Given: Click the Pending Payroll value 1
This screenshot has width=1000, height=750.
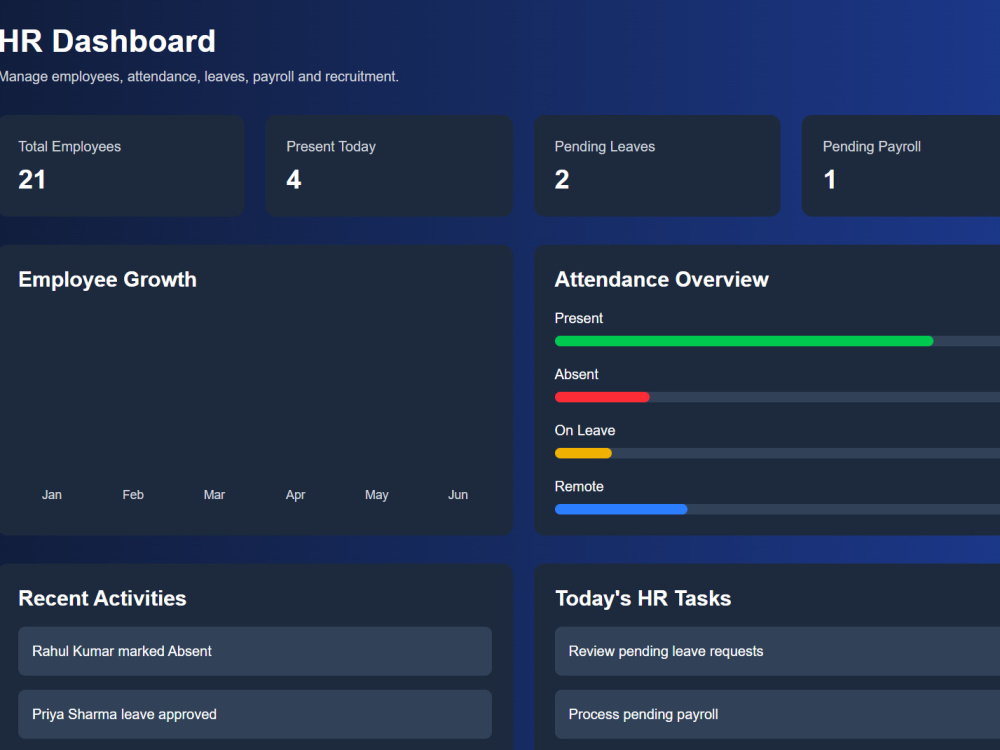Looking at the screenshot, I should 830,180.
